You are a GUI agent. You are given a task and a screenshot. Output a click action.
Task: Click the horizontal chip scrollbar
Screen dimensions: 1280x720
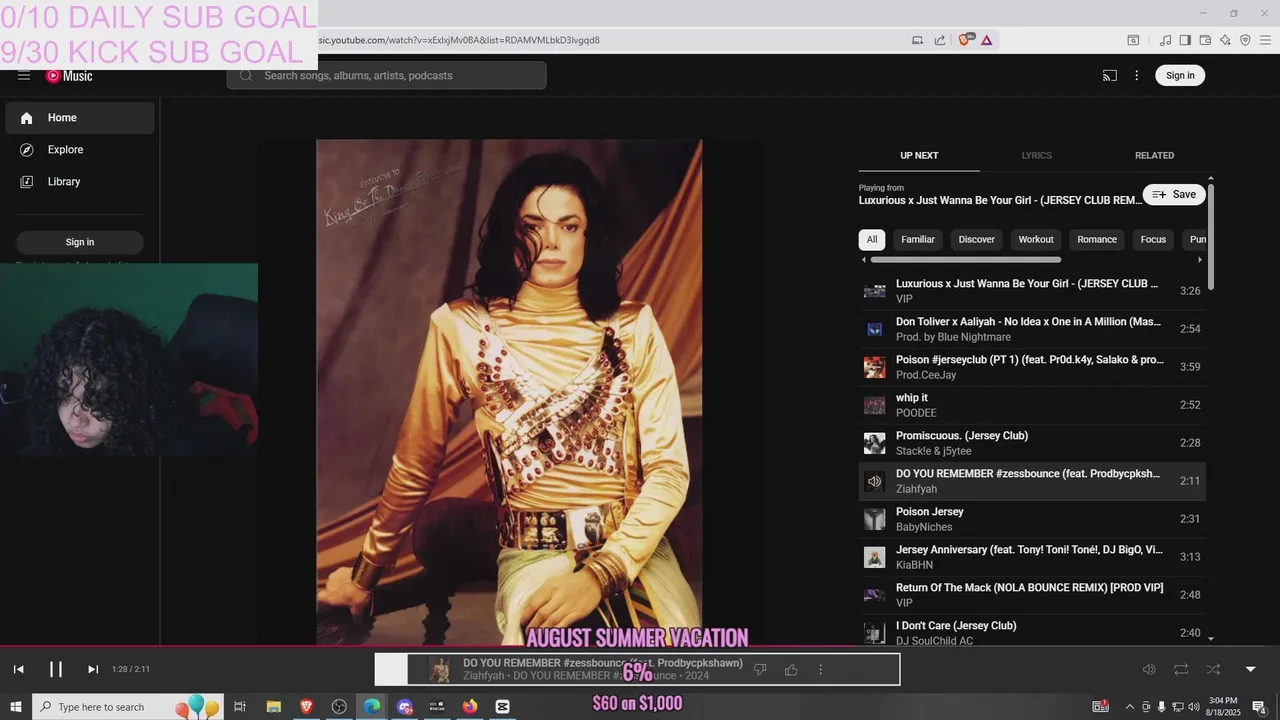coord(965,260)
